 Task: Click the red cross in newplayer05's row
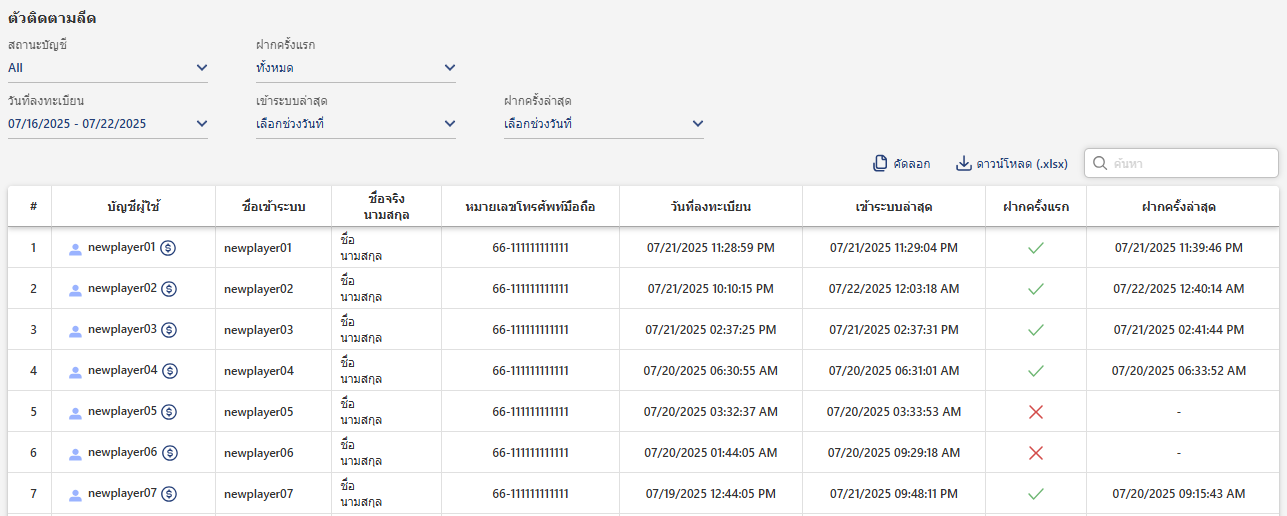1036,411
